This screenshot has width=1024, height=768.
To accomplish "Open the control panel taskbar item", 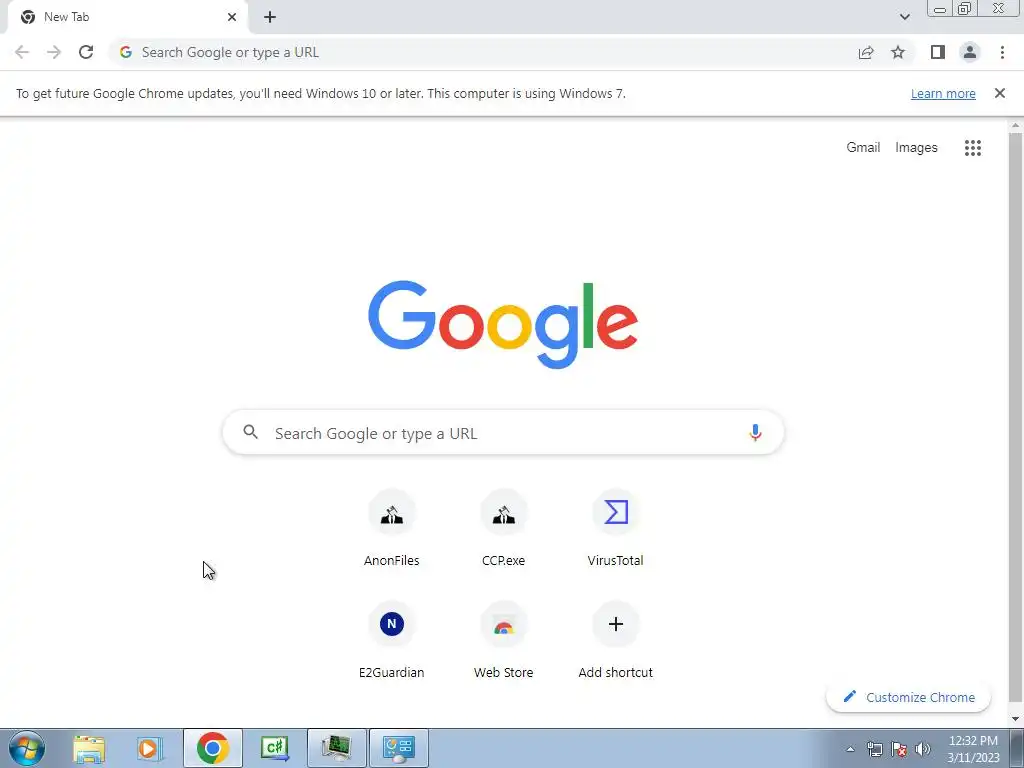I will [399, 748].
